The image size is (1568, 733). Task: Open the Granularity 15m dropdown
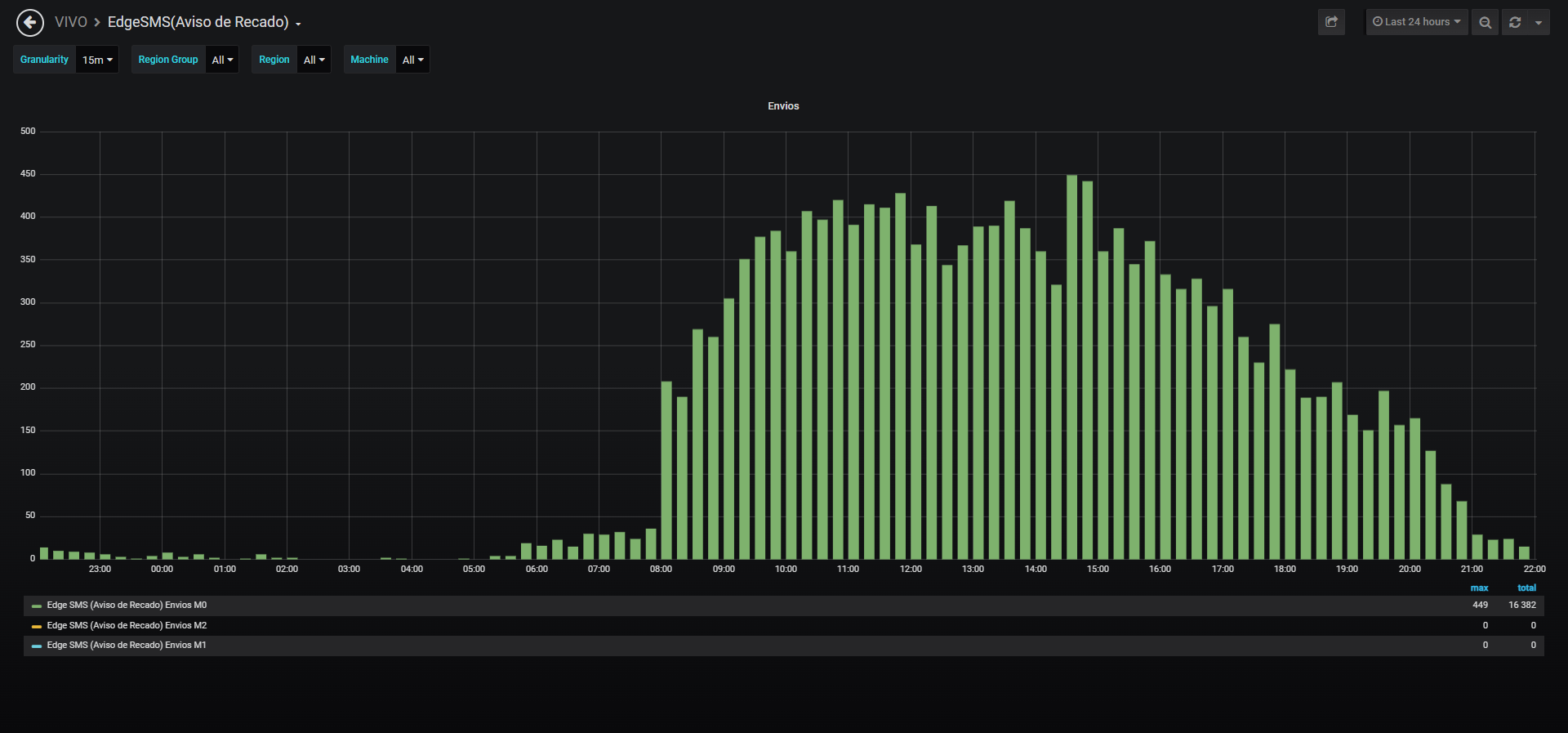tap(97, 60)
